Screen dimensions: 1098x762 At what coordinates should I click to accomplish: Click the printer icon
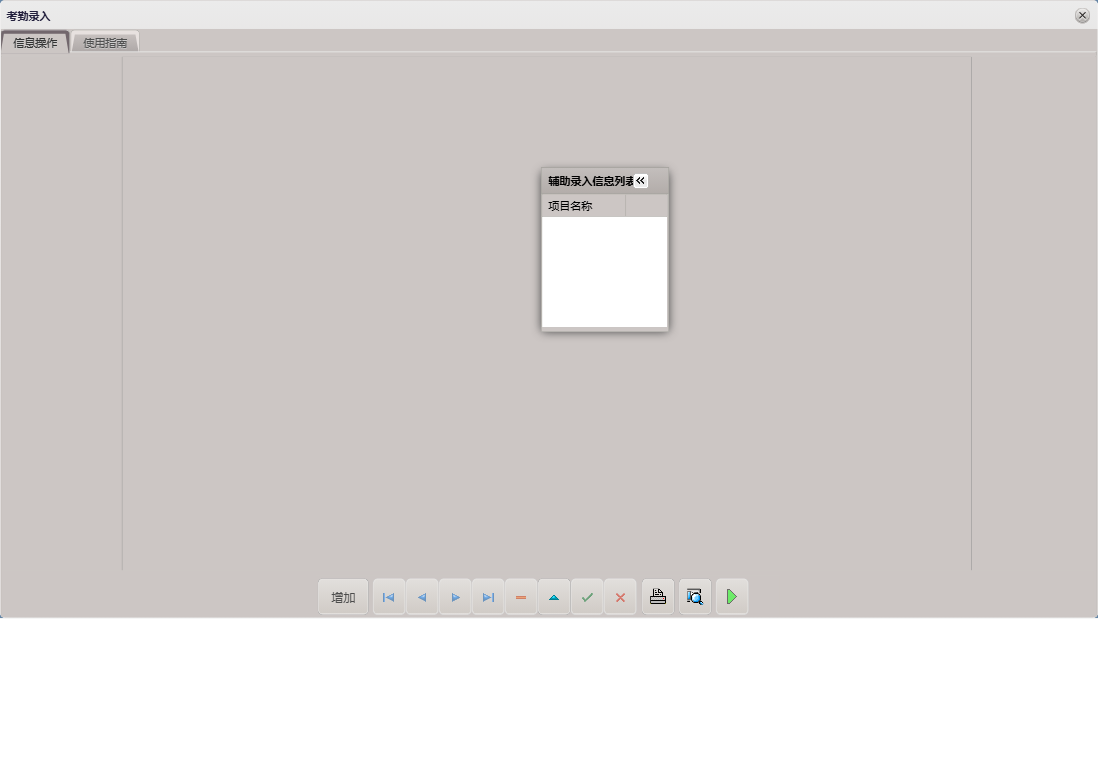coord(658,597)
